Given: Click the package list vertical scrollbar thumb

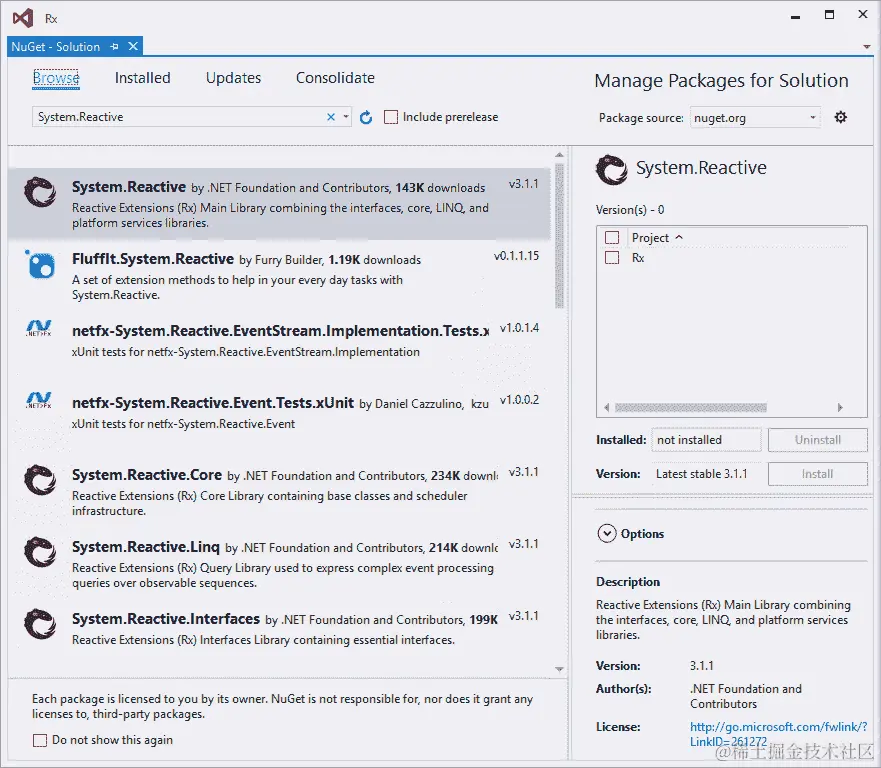Looking at the screenshot, I should [559, 235].
